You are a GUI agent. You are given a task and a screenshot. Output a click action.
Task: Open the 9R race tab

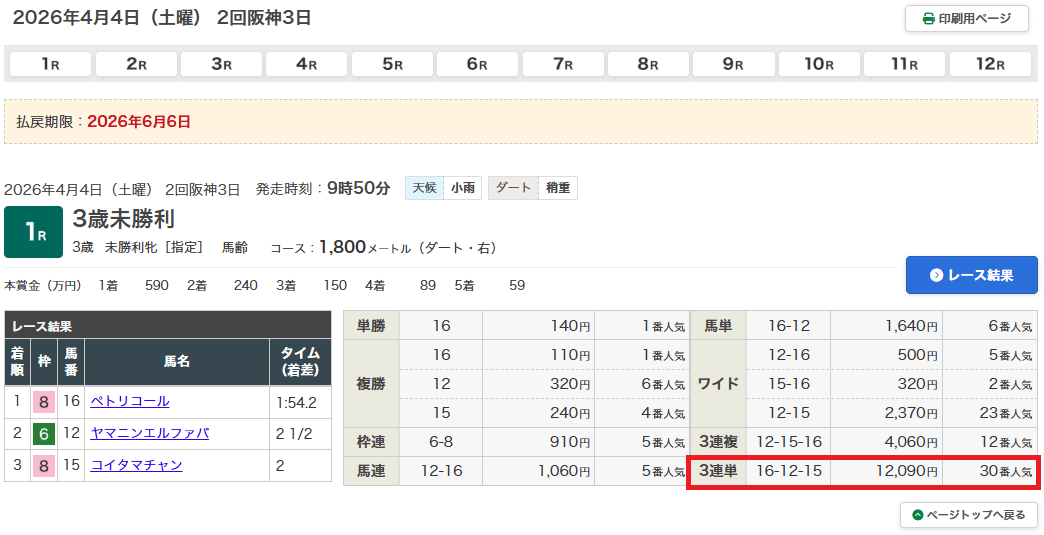[x=734, y=64]
